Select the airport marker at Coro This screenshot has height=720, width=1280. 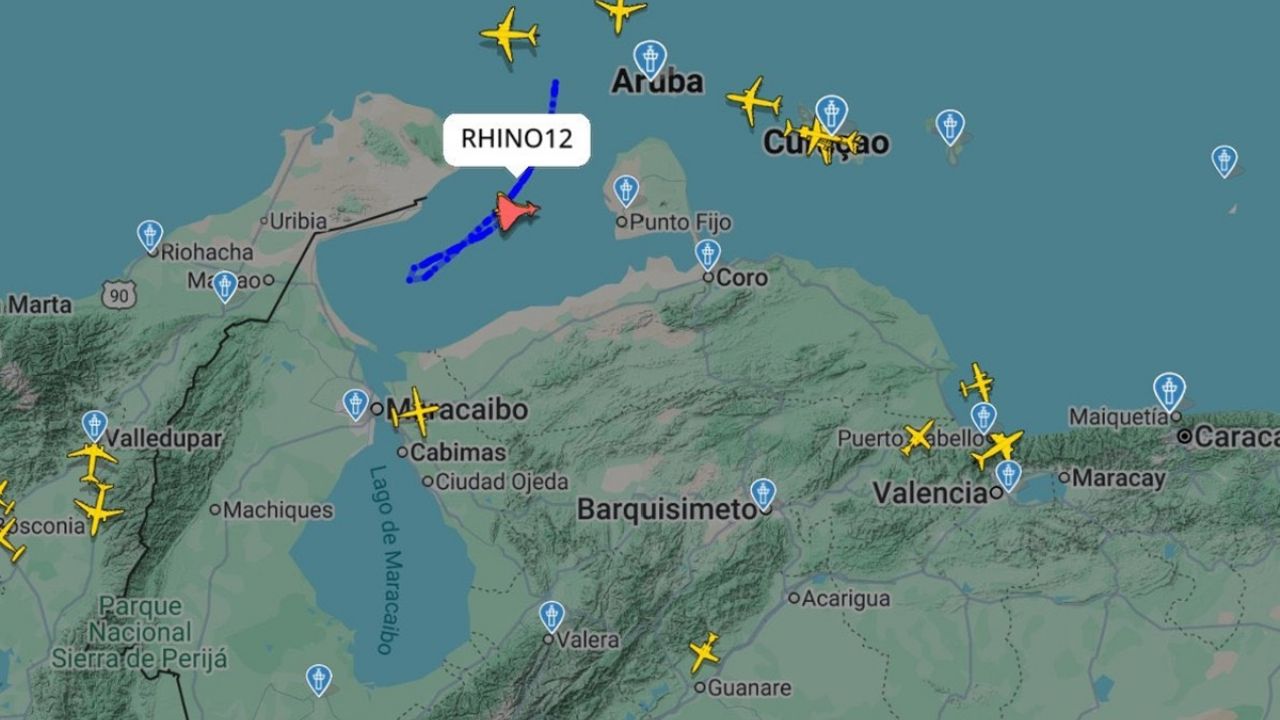707,254
